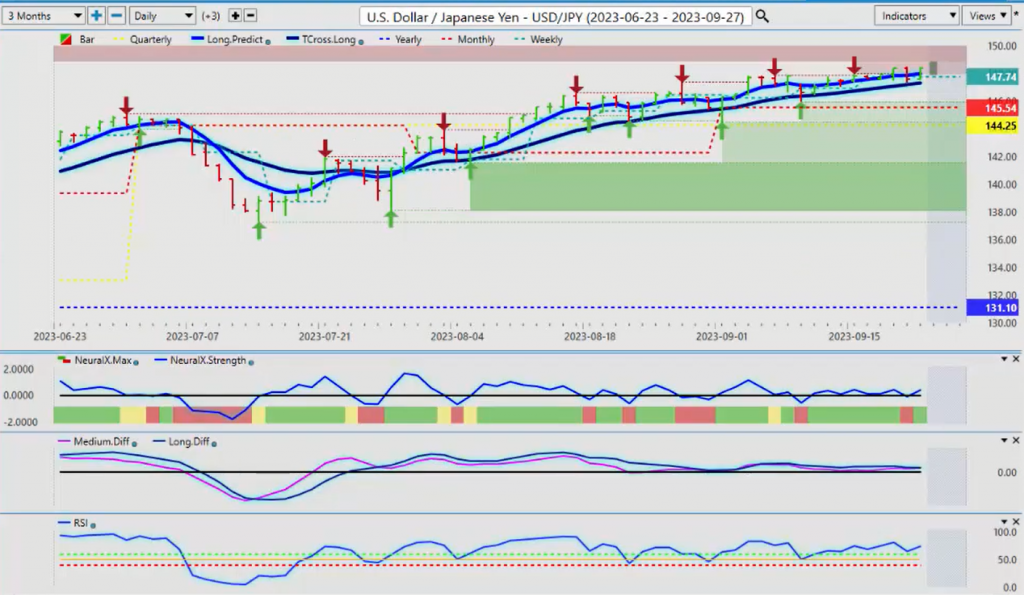Click the red 145.54 monthly price tag

[991, 108]
